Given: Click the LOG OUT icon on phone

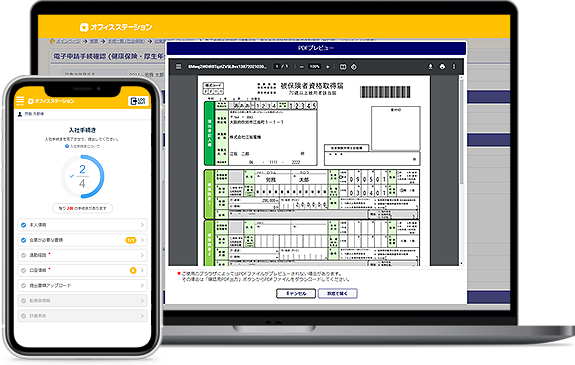Looking at the screenshot, I should 138,101.
